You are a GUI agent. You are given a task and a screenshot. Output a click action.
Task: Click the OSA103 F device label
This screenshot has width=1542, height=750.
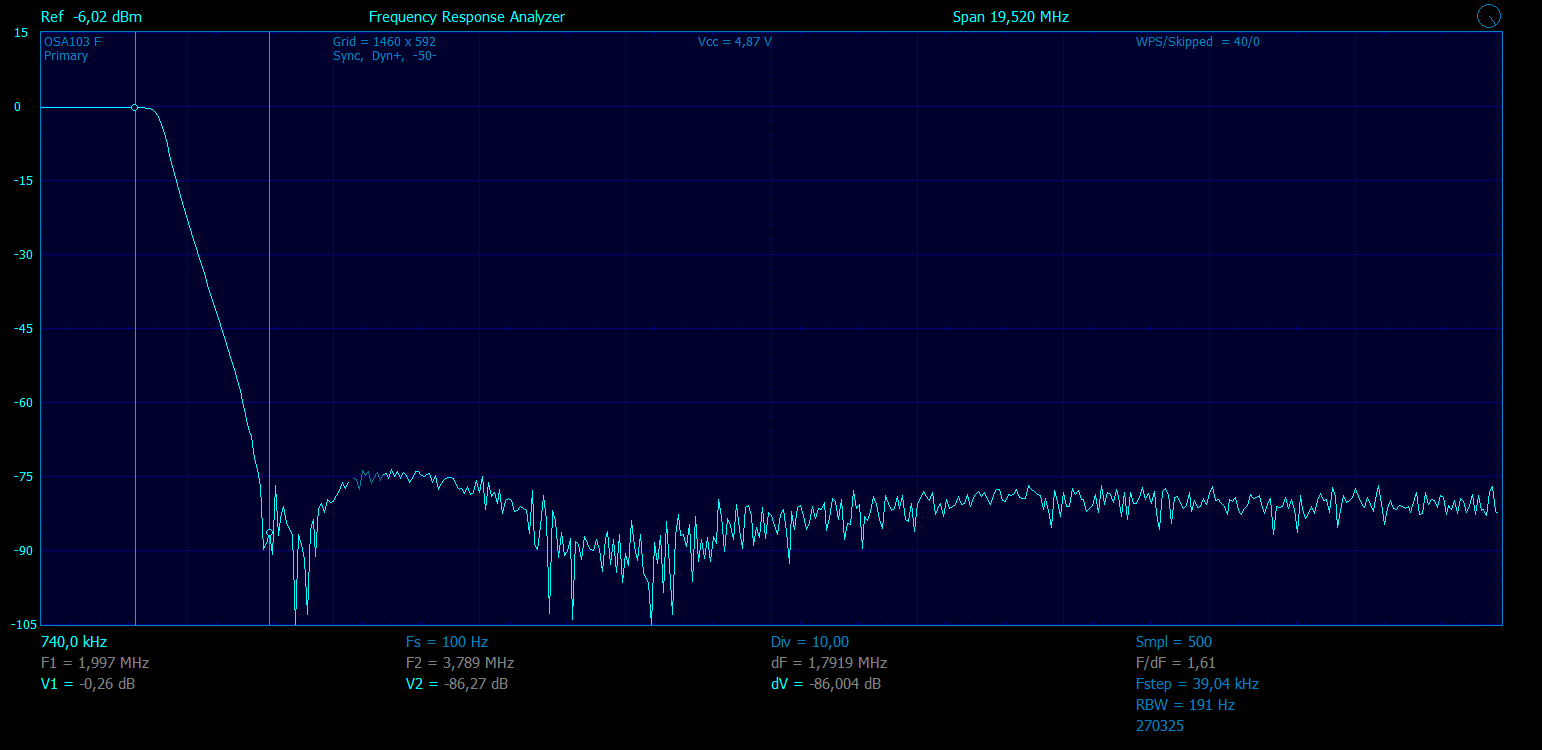[x=73, y=42]
